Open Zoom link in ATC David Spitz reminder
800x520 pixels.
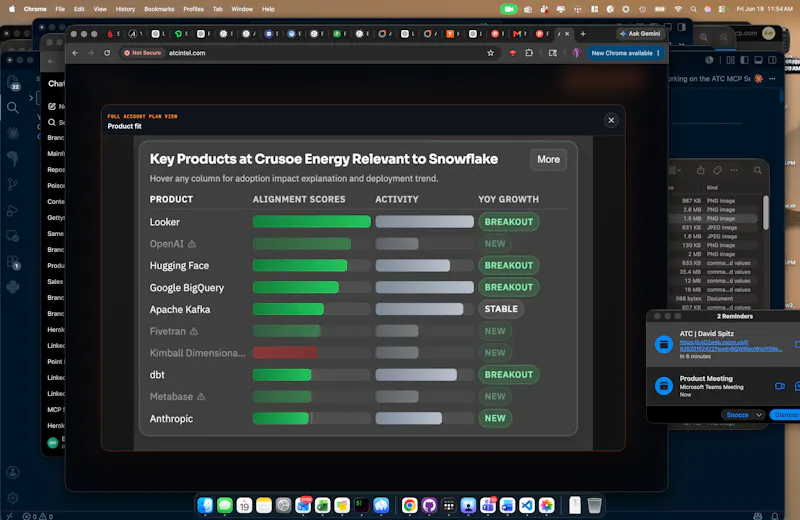[x=731, y=345]
